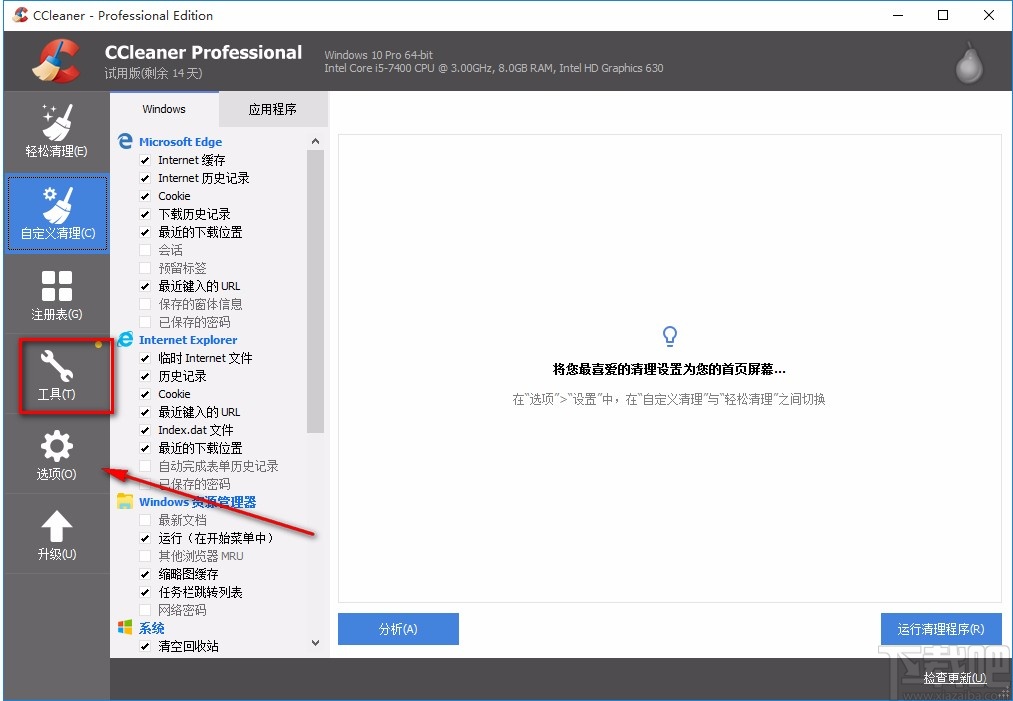Click the CCleaner logo in the header

tap(56, 60)
